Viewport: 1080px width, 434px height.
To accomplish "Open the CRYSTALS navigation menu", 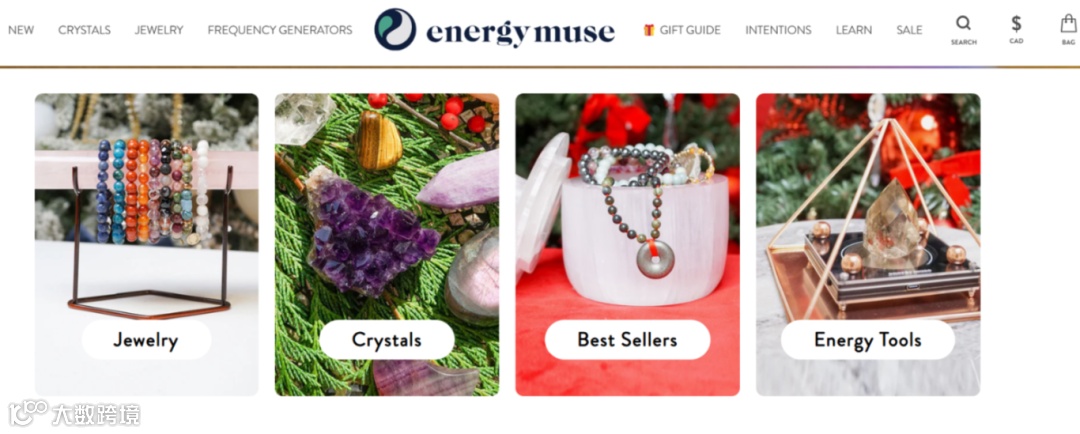I will 84,30.
